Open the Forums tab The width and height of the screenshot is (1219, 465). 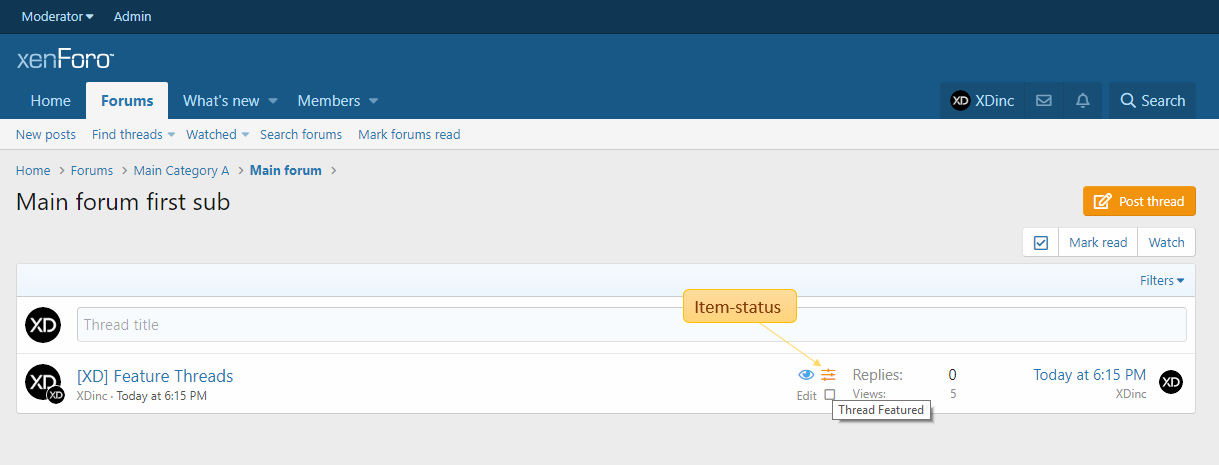click(x=127, y=101)
